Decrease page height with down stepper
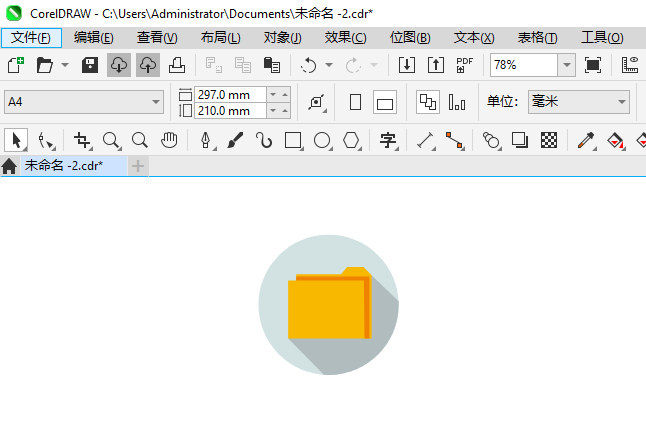646x435 pixels. (273, 111)
